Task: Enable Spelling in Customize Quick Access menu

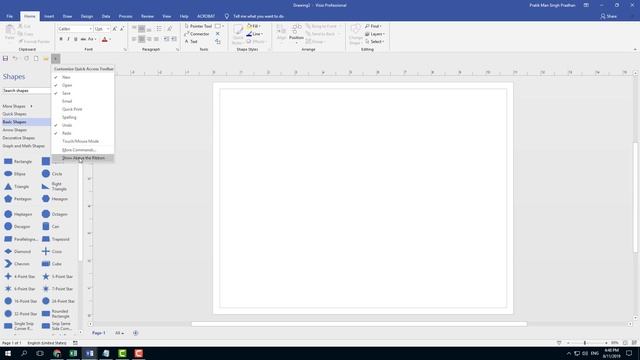Action: point(83,117)
